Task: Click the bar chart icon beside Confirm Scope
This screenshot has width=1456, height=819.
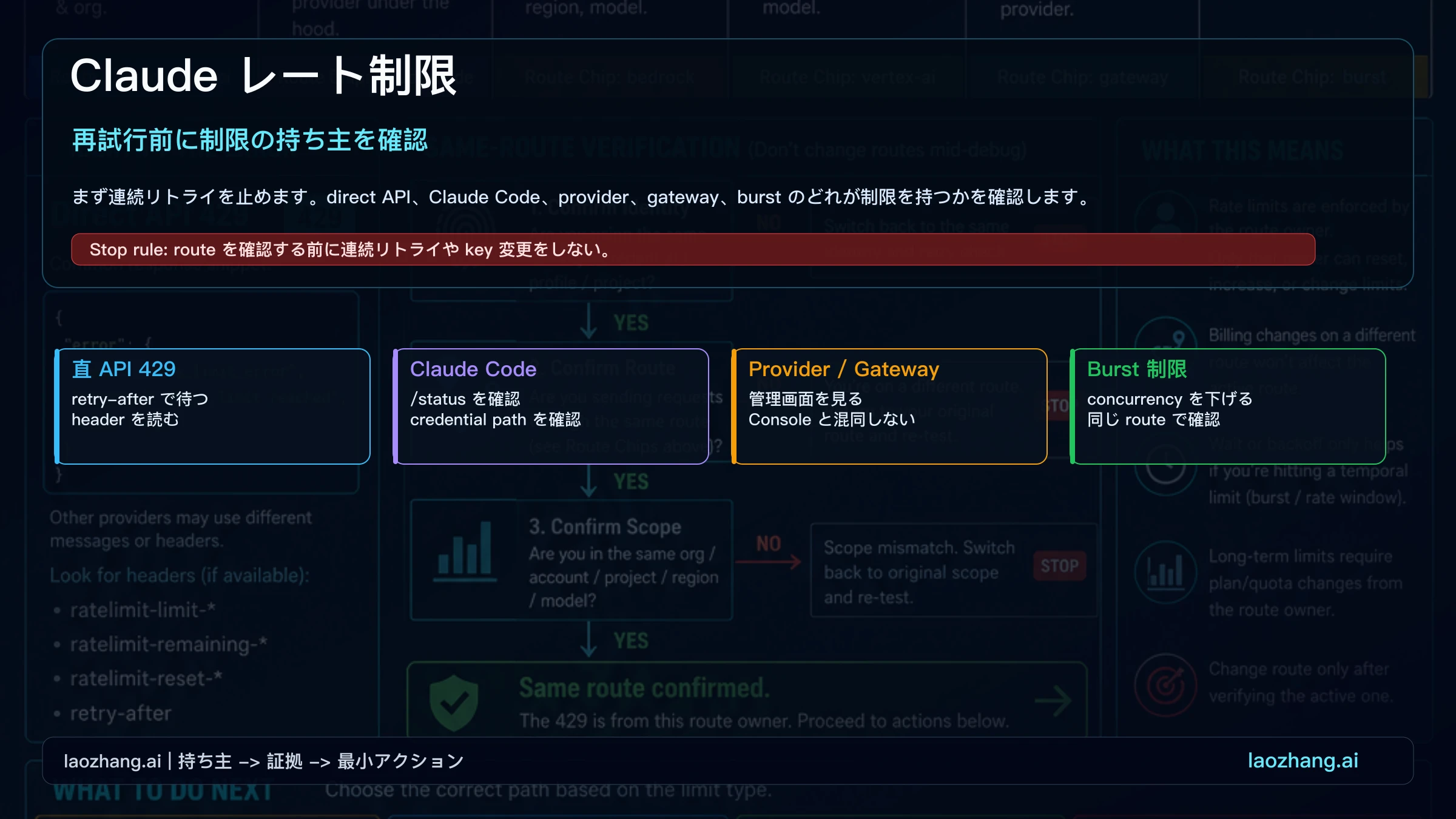Action: (x=465, y=551)
